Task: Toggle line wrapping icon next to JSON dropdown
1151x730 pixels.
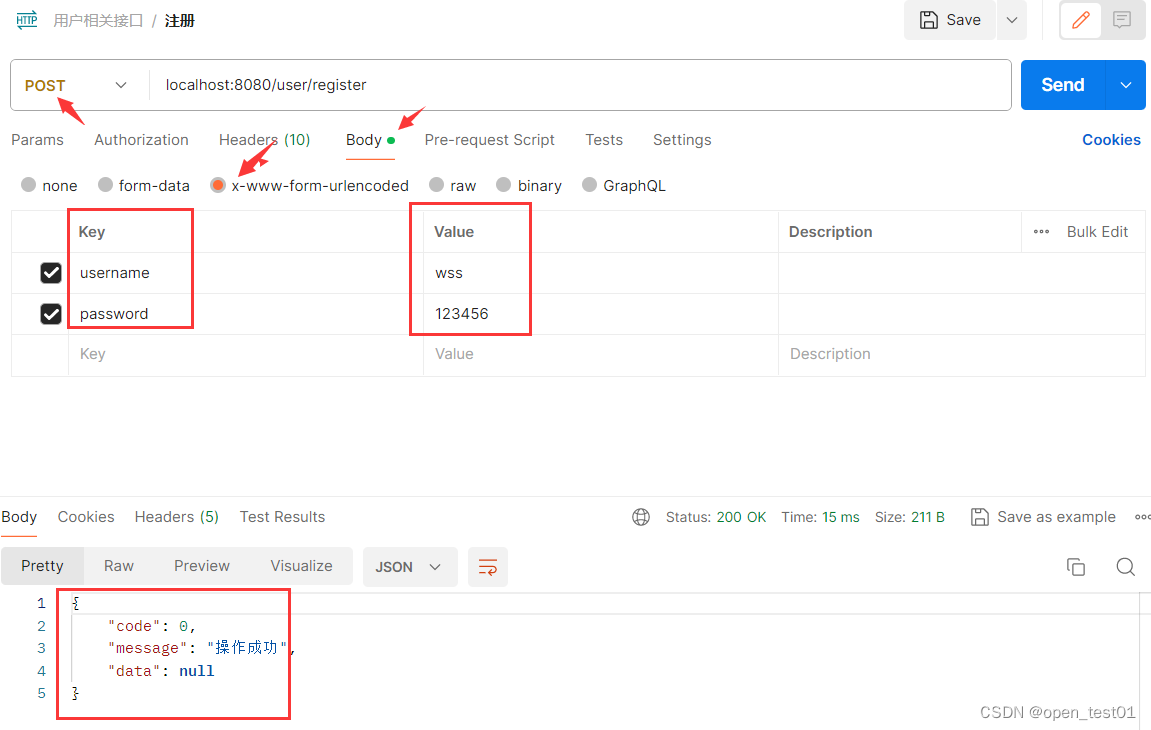Action: (487, 566)
